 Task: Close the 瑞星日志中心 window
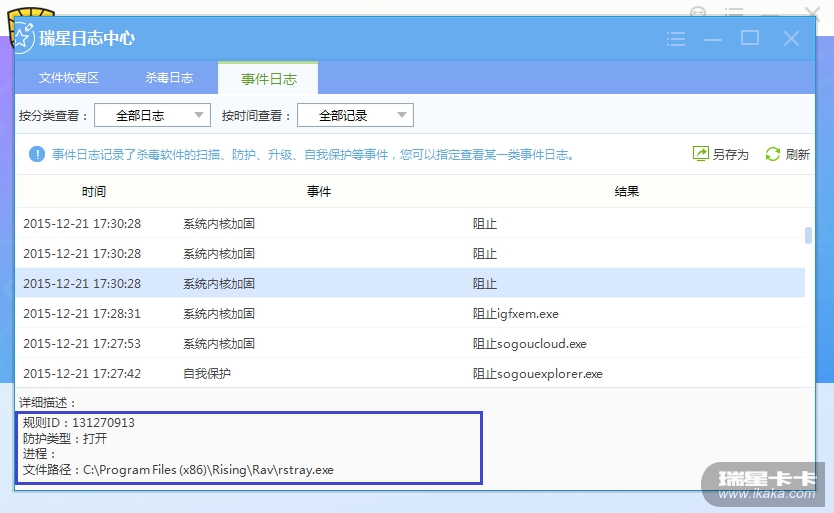point(791,38)
